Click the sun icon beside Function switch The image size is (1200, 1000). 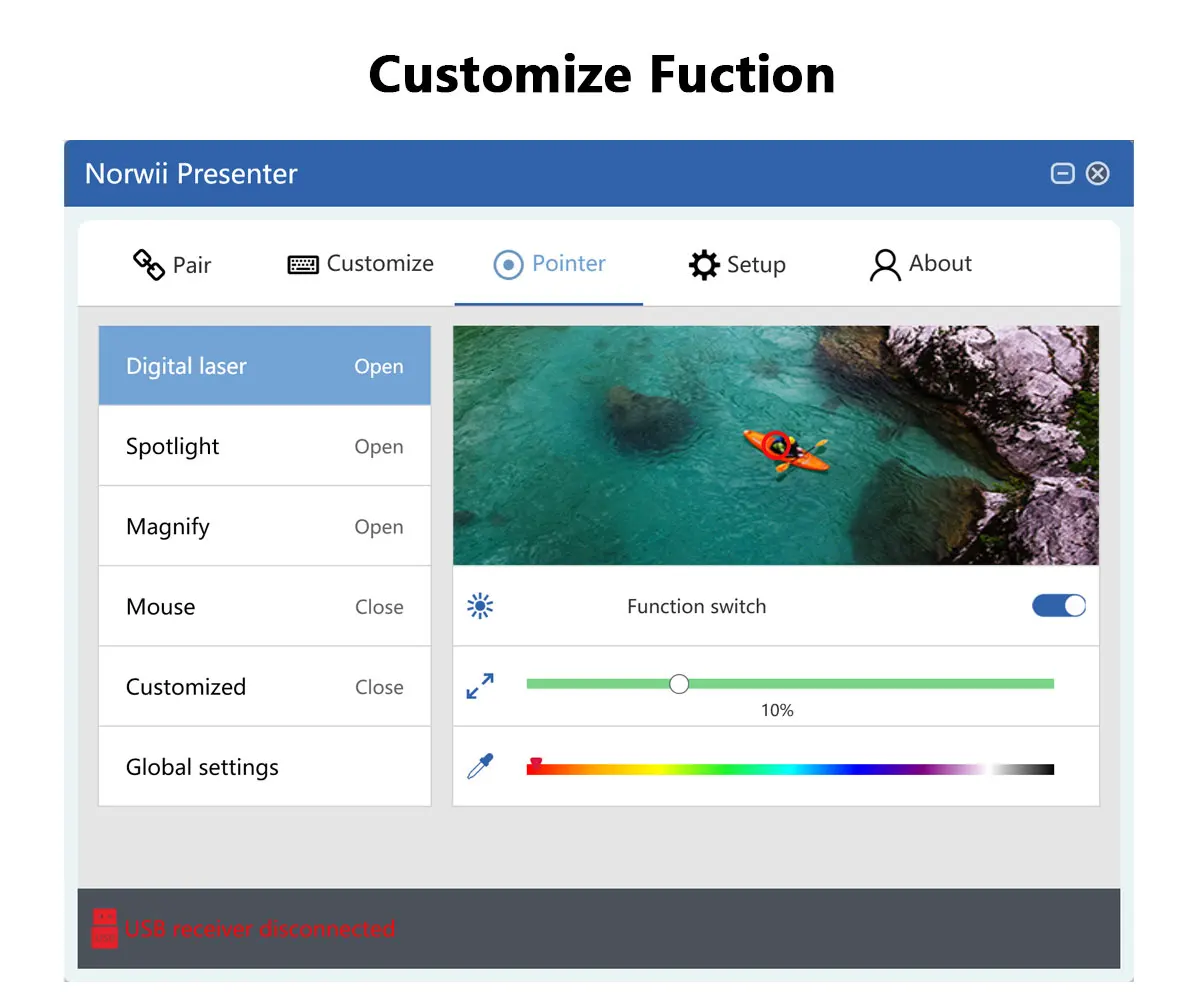(481, 606)
